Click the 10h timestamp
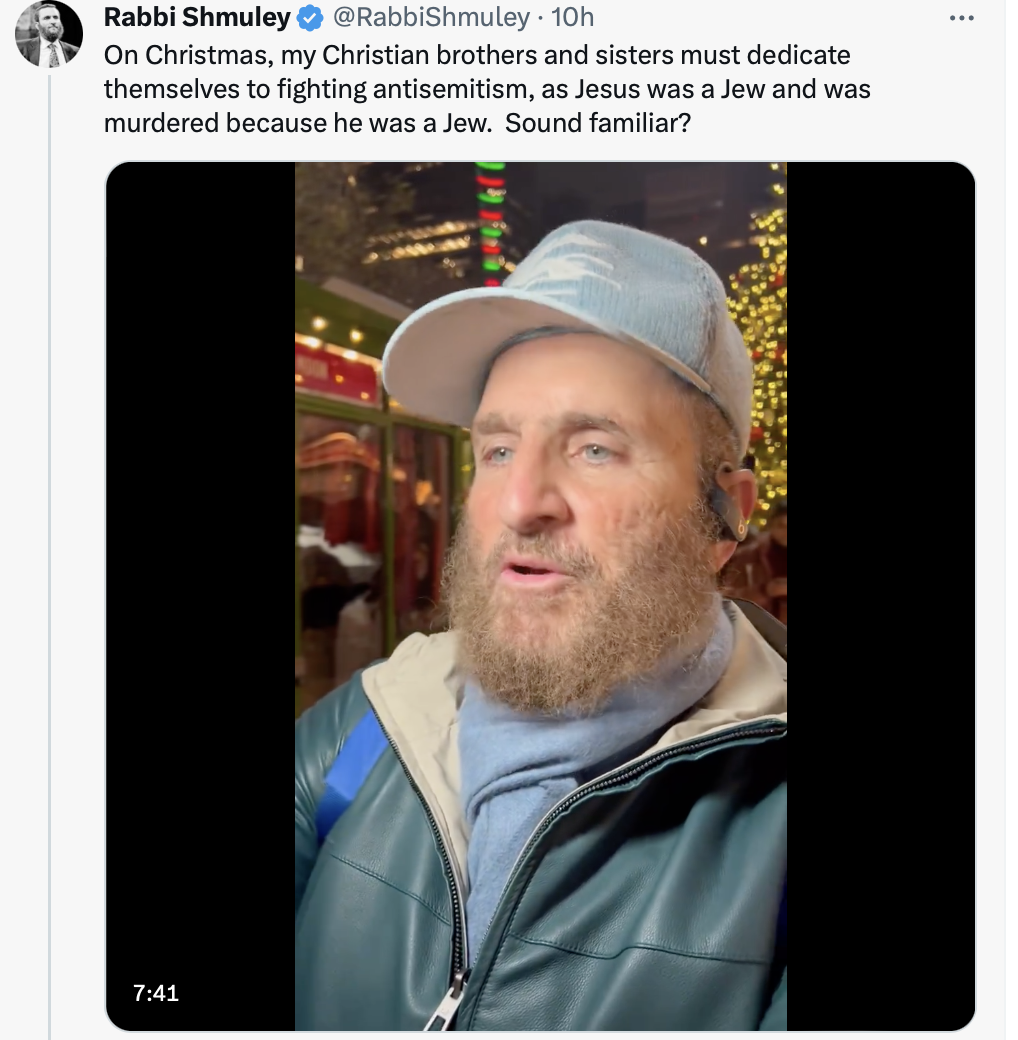 (573, 18)
